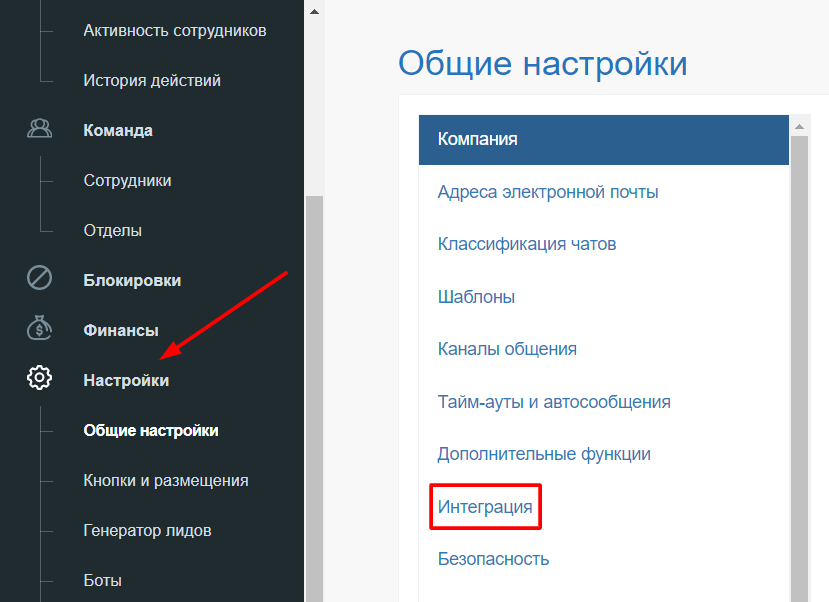This screenshot has width=829, height=602.
Task: Click the Финансы money bag icon
Action: pos(39,329)
